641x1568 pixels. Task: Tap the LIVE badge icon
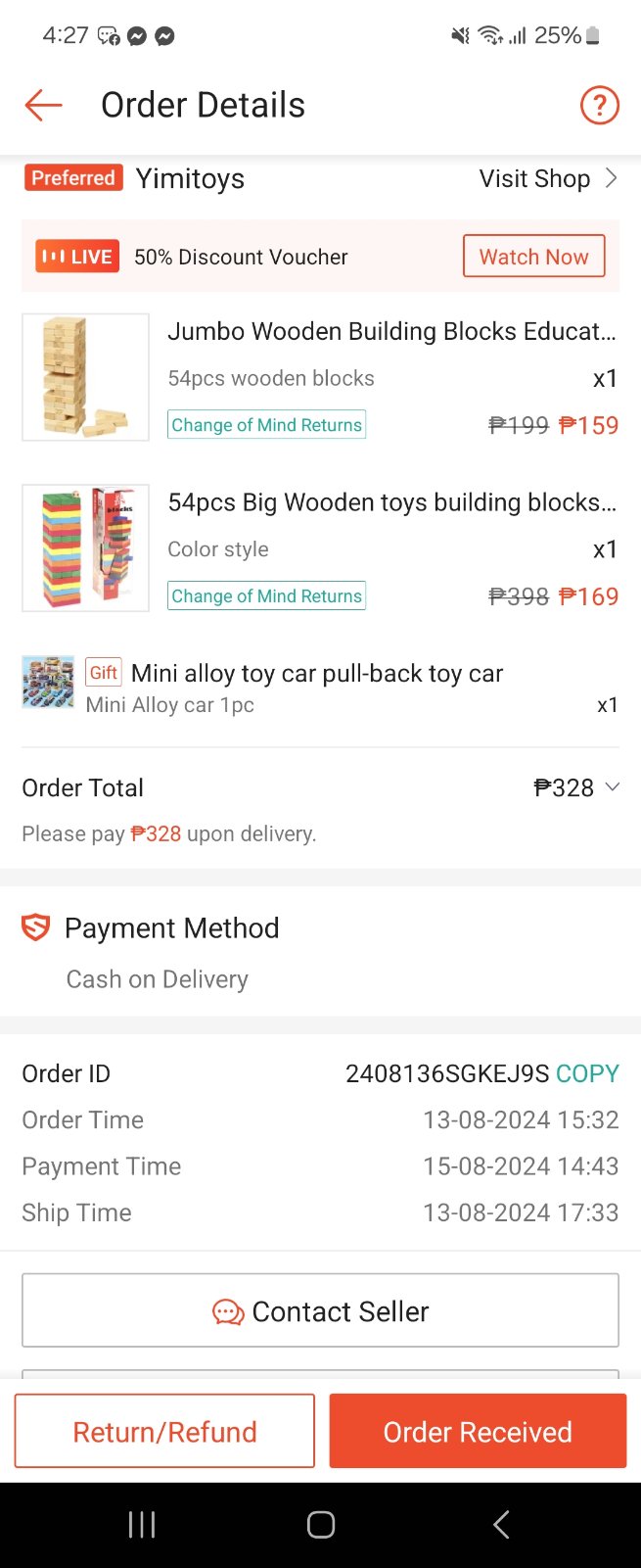tap(77, 257)
